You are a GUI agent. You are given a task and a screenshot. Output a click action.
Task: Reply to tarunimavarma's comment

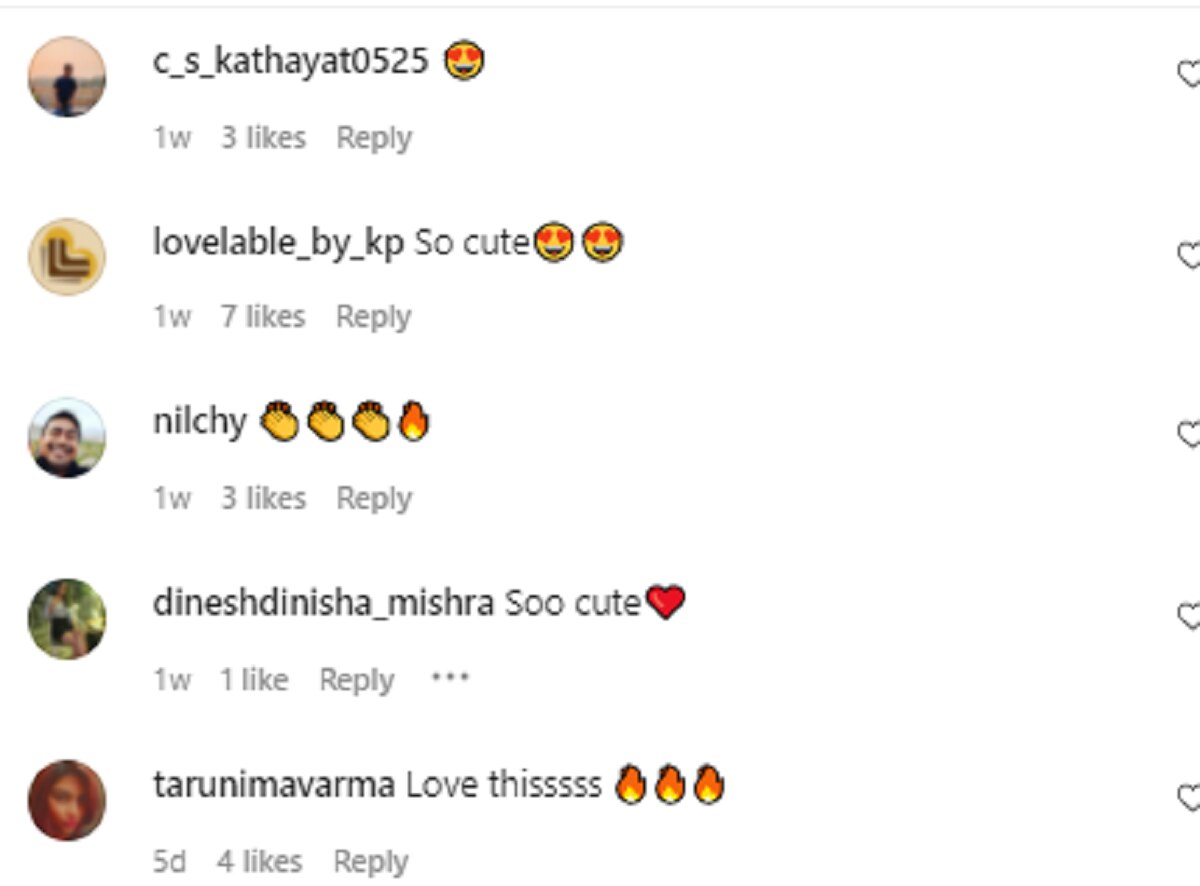(x=370, y=861)
